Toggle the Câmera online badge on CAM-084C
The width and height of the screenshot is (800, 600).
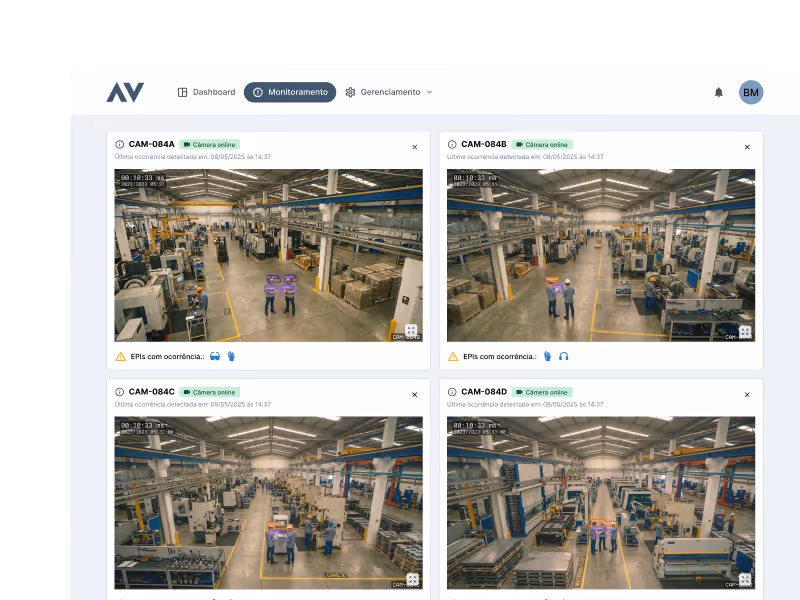pos(208,392)
